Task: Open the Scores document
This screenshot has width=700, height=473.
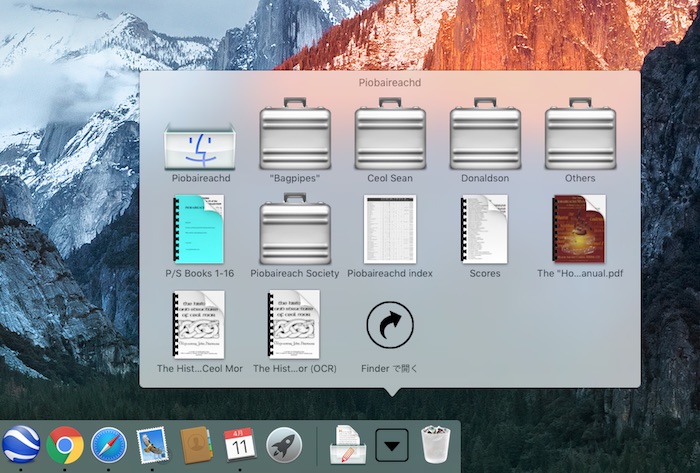Action: point(485,229)
